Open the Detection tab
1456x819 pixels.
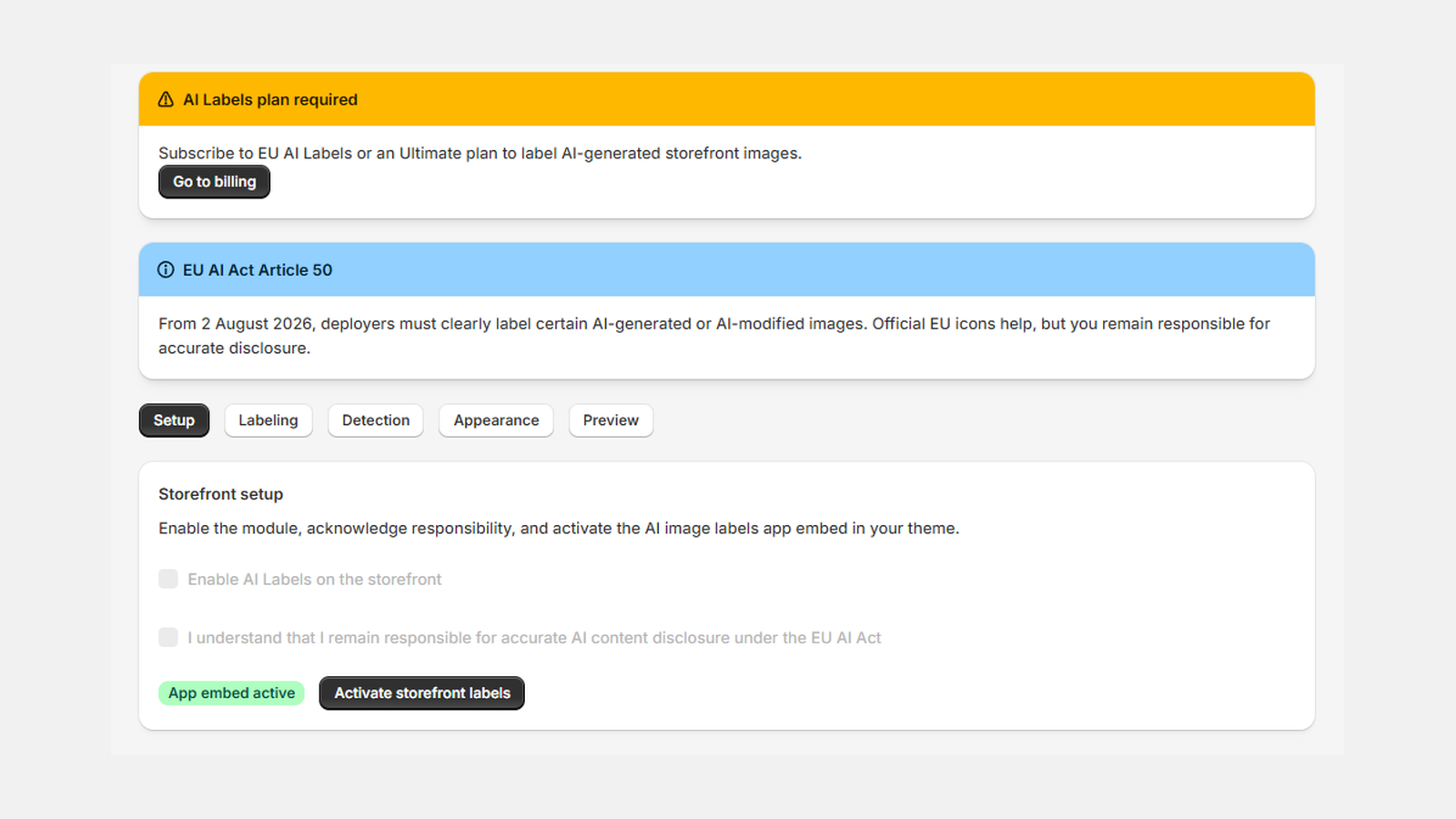click(376, 420)
